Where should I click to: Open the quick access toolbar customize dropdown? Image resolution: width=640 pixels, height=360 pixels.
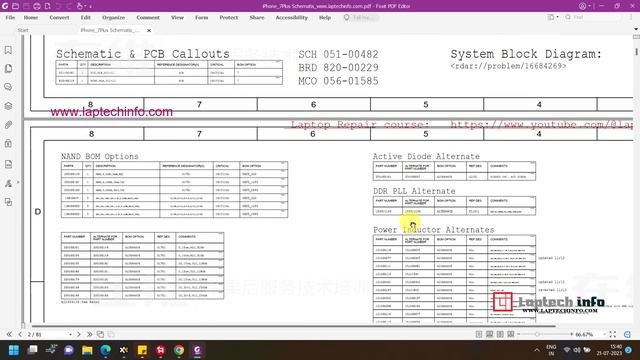pos(90,6)
